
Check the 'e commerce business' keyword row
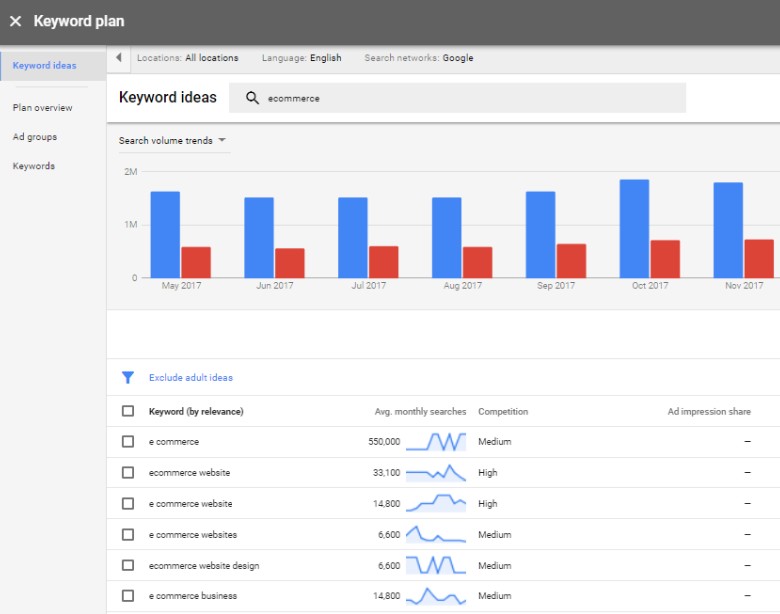128,596
